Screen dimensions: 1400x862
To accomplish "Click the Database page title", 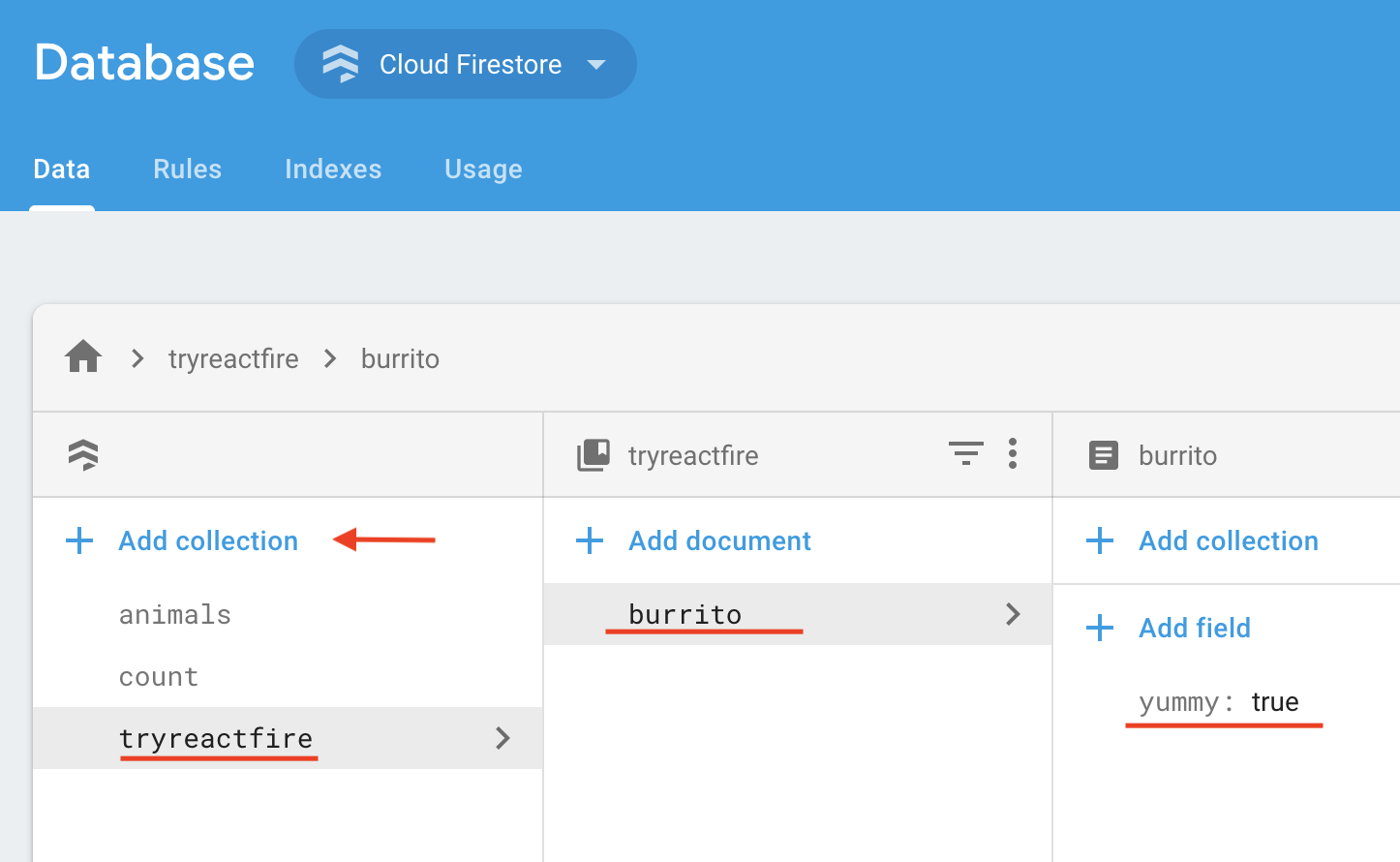I will coord(144,63).
